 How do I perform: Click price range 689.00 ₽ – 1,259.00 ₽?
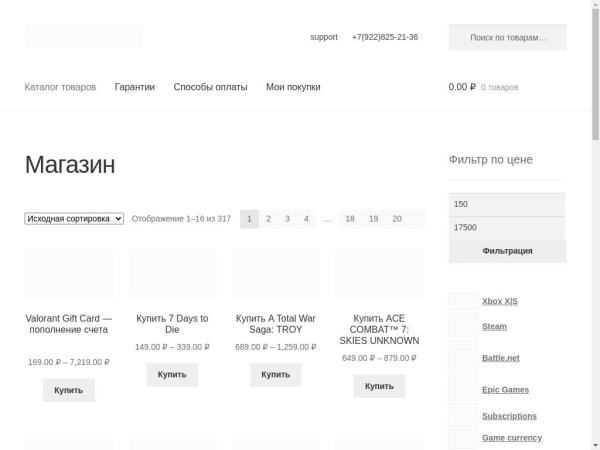coord(276,347)
